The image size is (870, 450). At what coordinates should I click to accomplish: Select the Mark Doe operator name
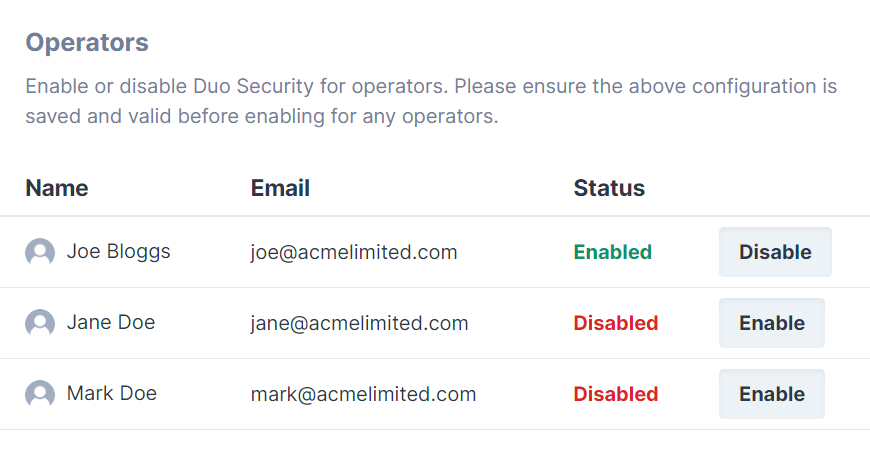point(111,394)
